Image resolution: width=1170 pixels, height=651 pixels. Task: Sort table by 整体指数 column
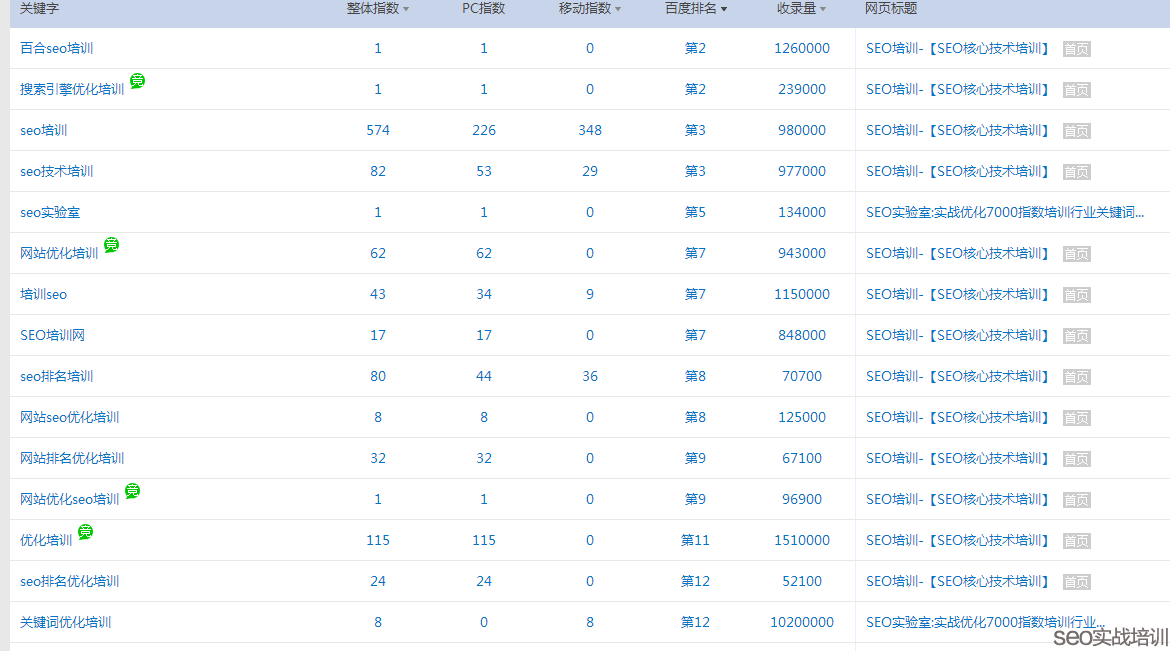378,9
